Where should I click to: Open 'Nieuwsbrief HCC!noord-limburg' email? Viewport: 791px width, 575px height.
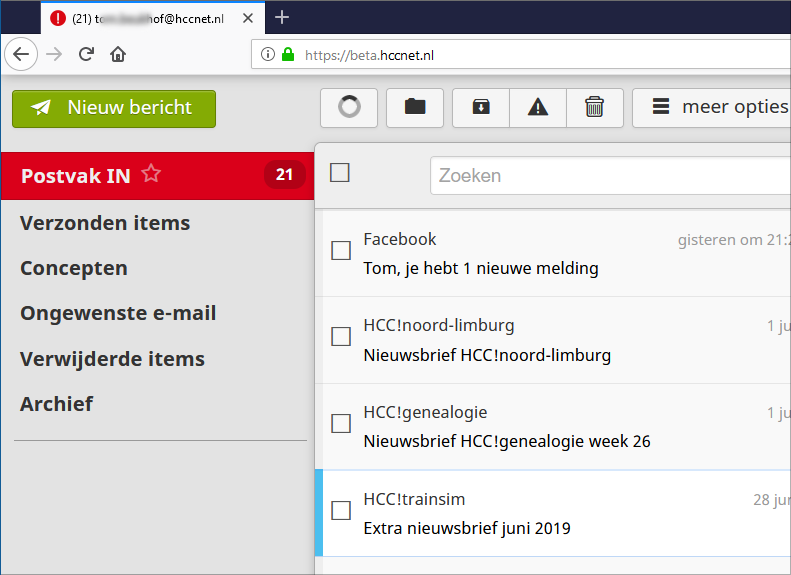(x=487, y=355)
